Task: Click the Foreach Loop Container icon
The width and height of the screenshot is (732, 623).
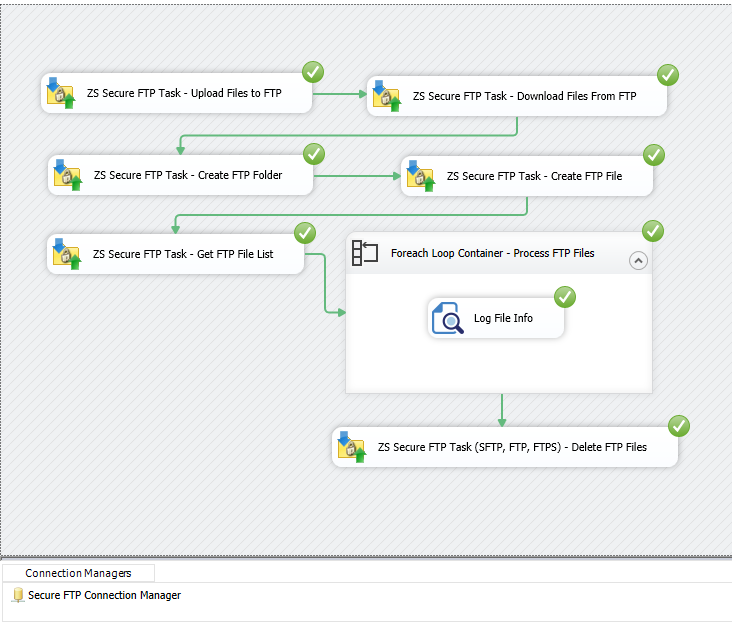Action: point(365,254)
